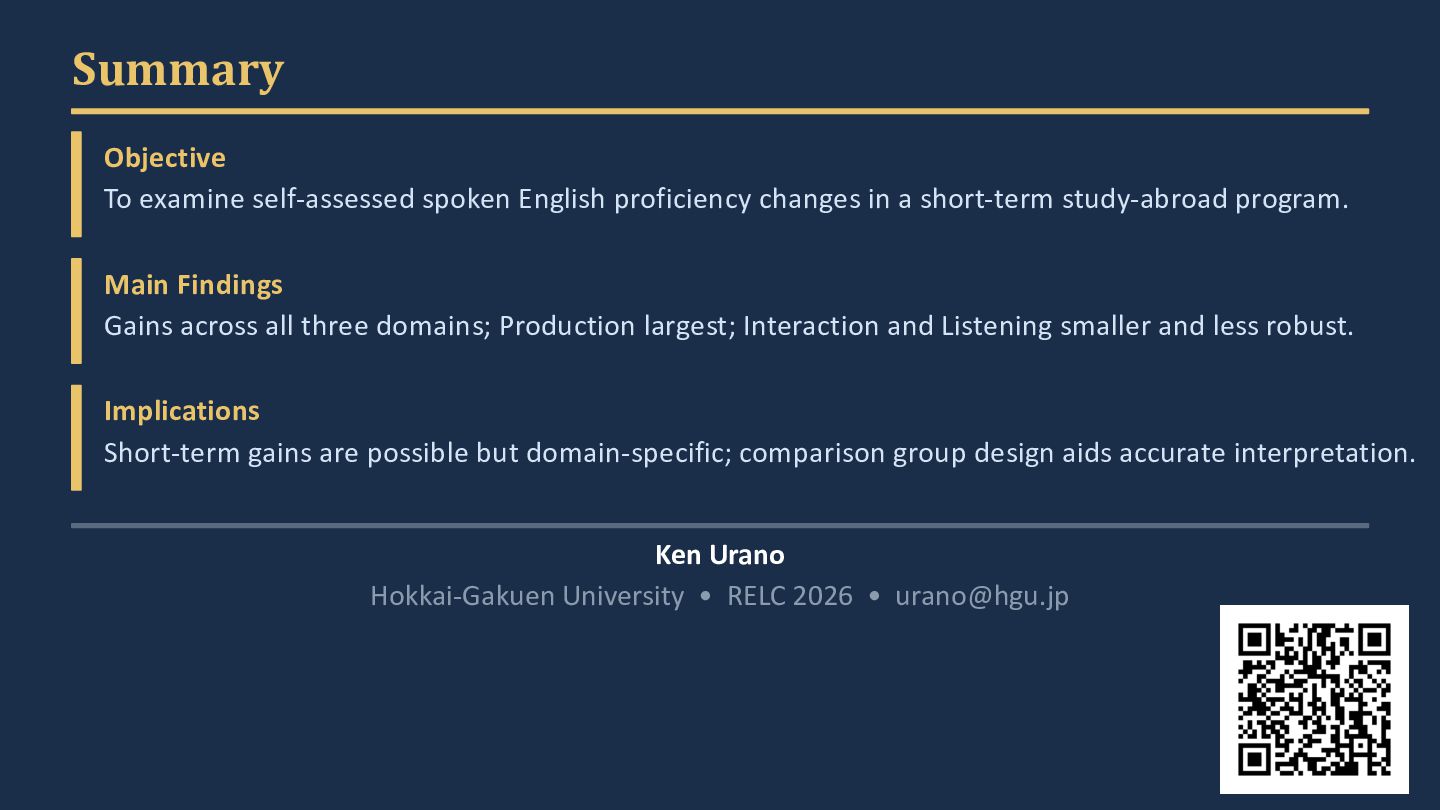The height and width of the screenshot is (810, 1440).
Task: Click the gold line under Summary title
Action: 719,111
